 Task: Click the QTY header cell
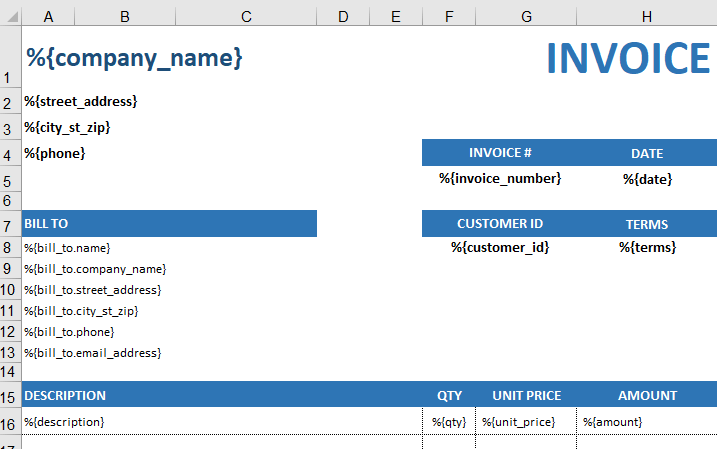[449, 395]
